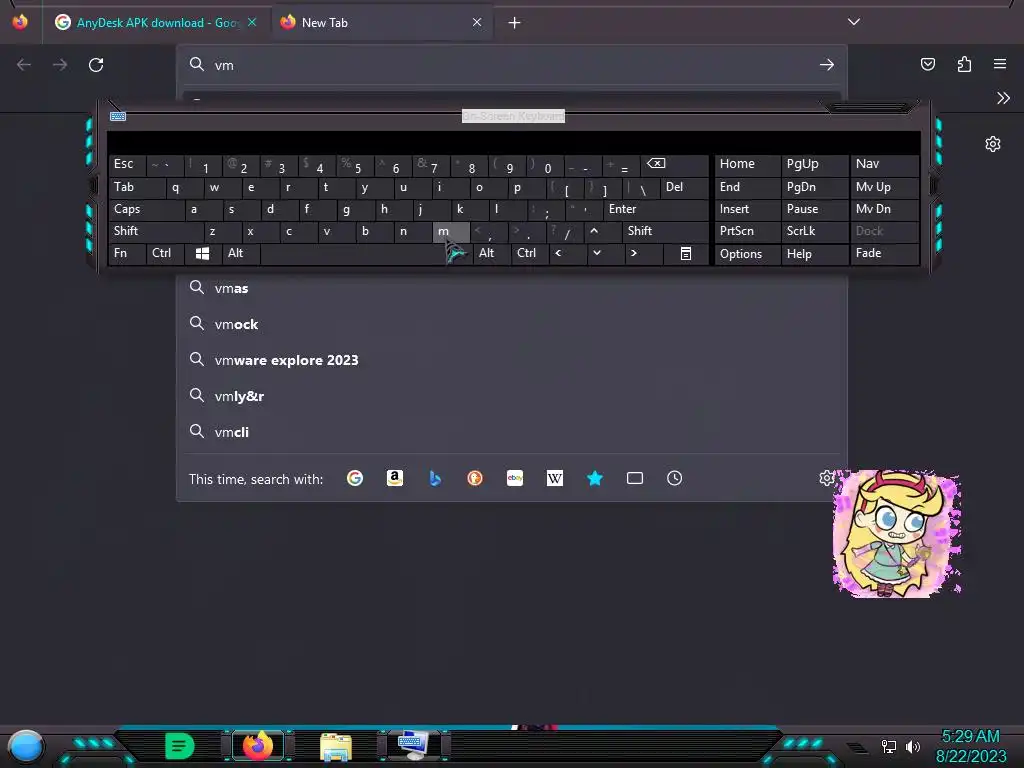Search bookmarks with the star icon
The height and width of the screenshot is (768, 1024).
(595, 479)
